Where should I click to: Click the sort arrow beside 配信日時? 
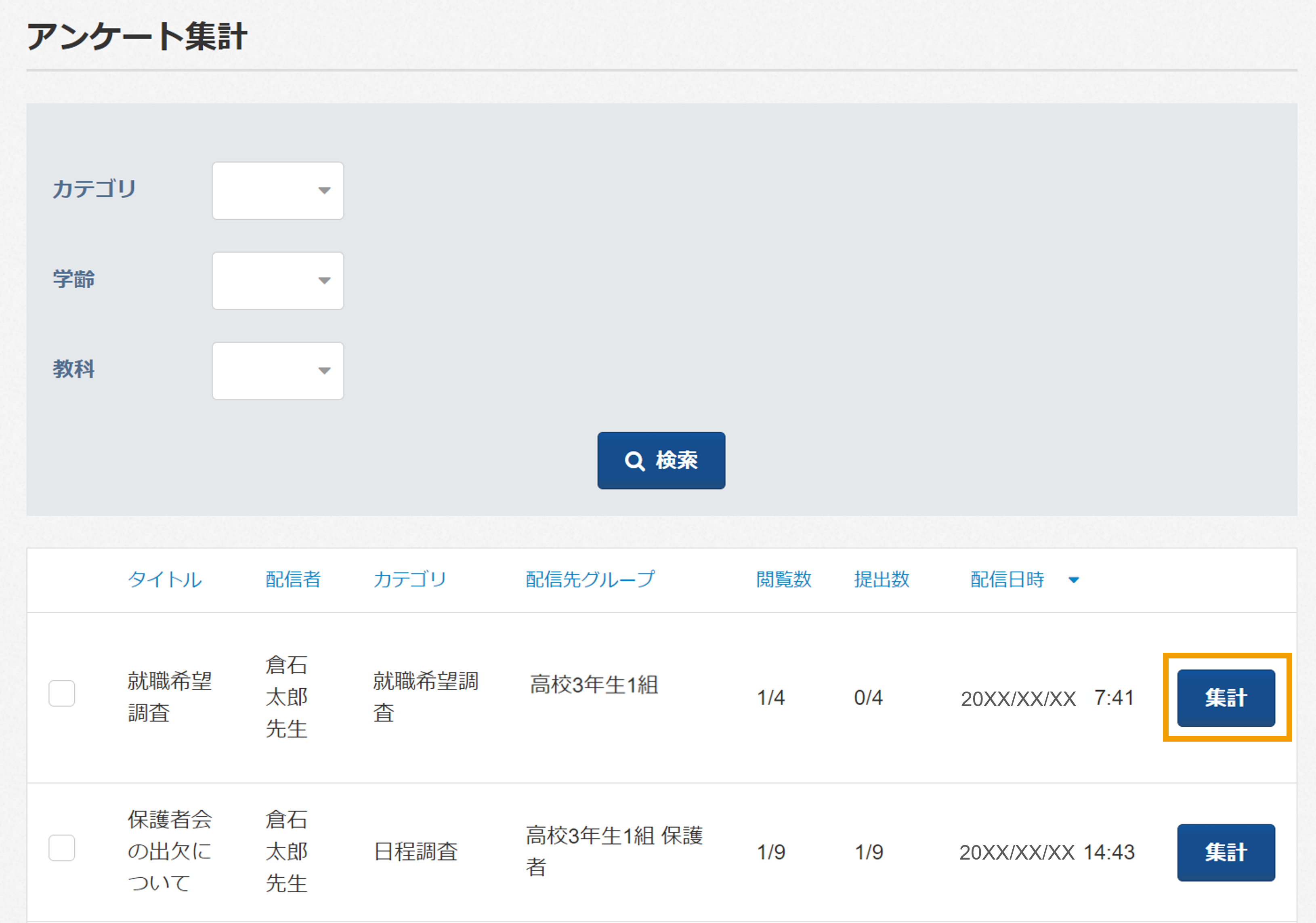(x=1074, y=580)
